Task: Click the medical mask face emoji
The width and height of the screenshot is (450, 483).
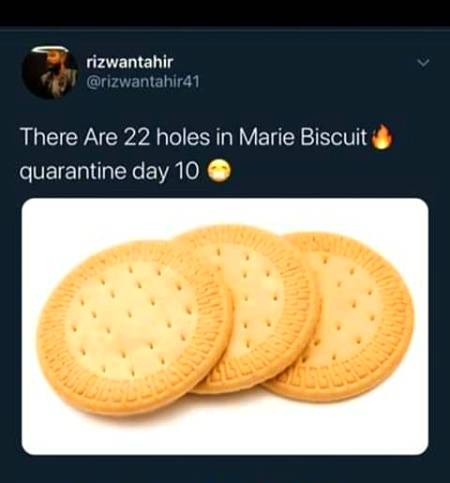Action: pos(220,170)
